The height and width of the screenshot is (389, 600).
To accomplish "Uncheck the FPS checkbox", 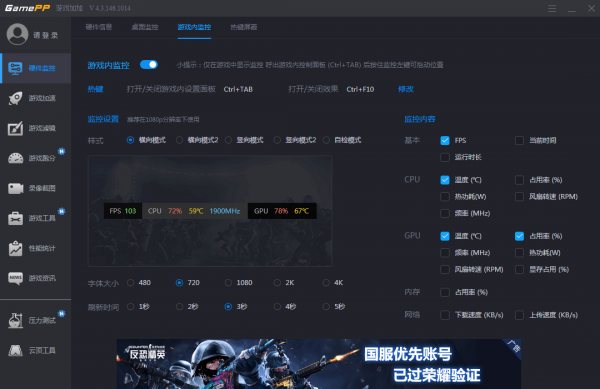I will tap(445, 140).
